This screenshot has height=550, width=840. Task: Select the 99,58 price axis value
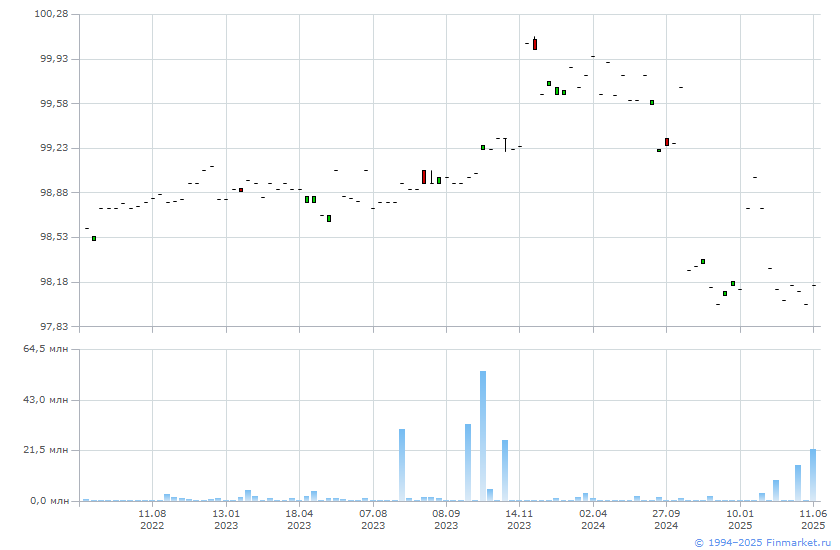click(x=54, y=103)
